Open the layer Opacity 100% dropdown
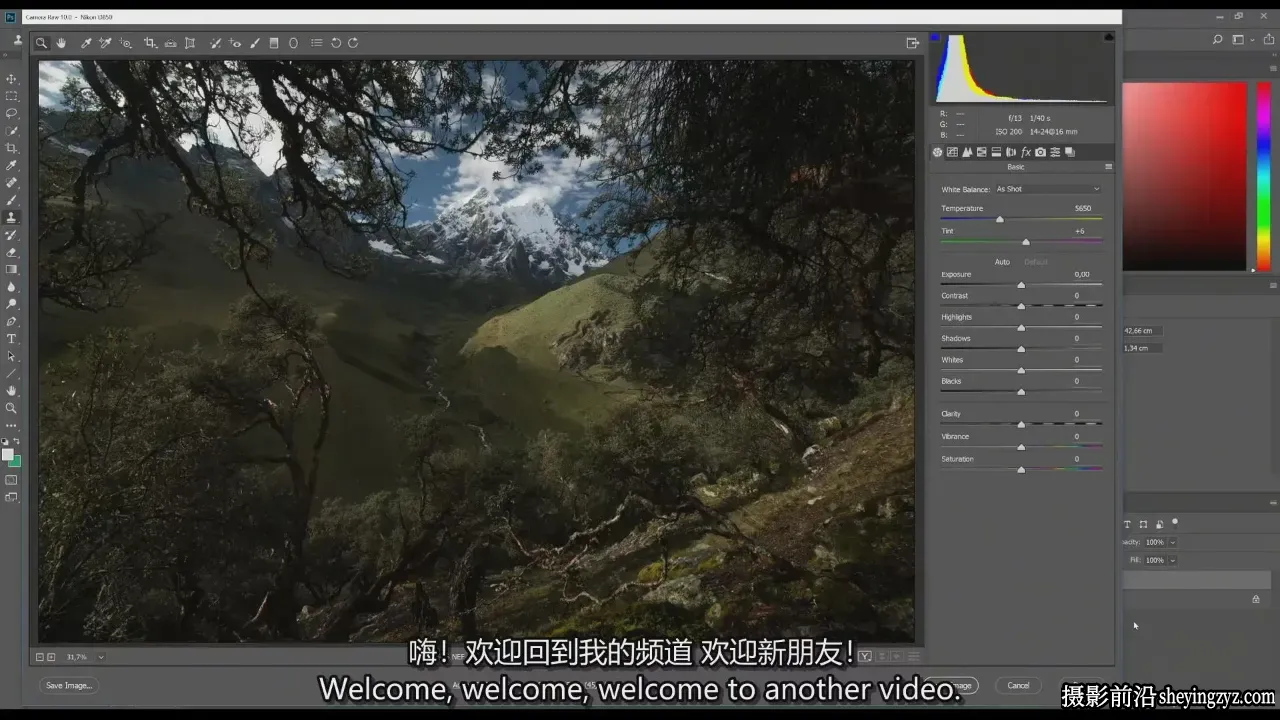This screenshot has height=720, width=1280. click(1172, 542)
